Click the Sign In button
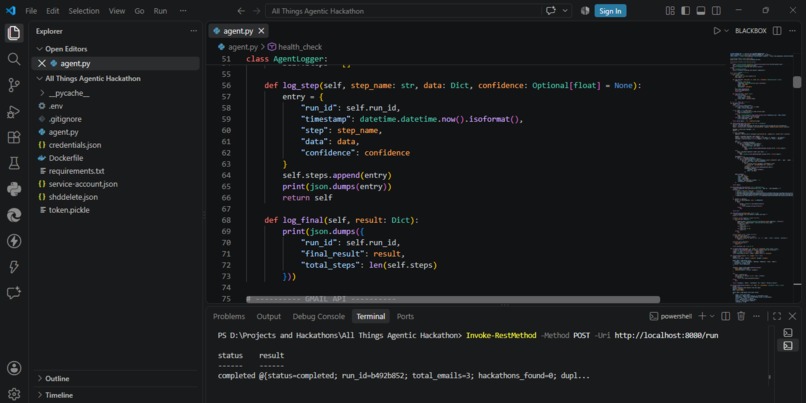Screen dimensions: 806x403 (610, 11)
